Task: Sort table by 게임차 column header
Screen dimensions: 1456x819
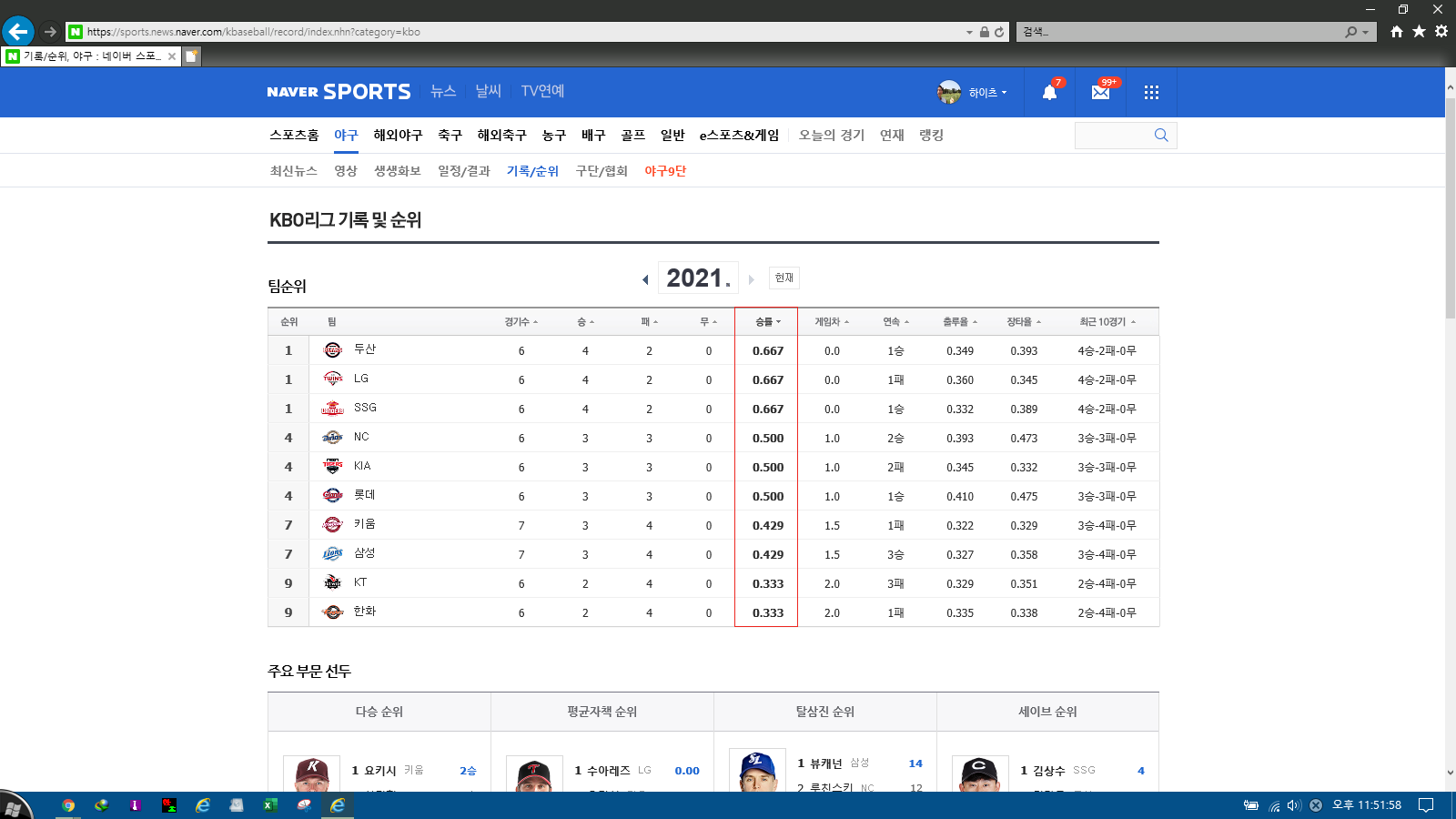Action: 832,321
